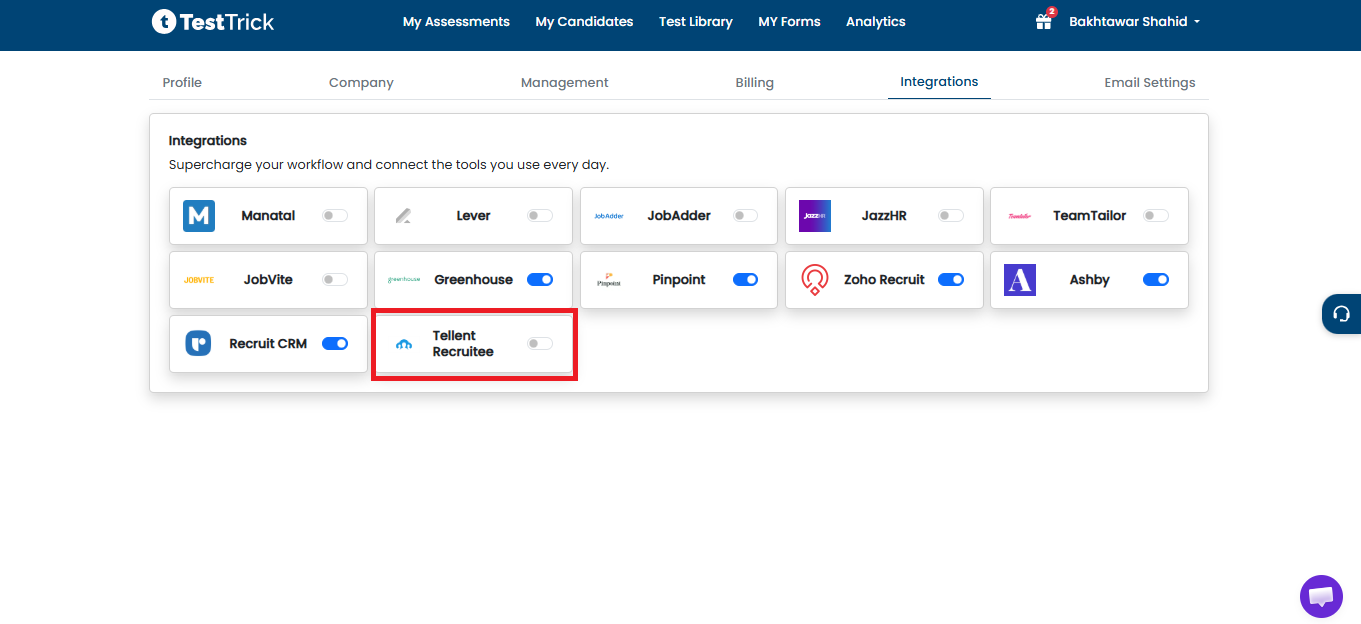The width and height of the screenshot is (1361, 624).
Task: Open My Assessments in the navbar
Action: [456, 21]
